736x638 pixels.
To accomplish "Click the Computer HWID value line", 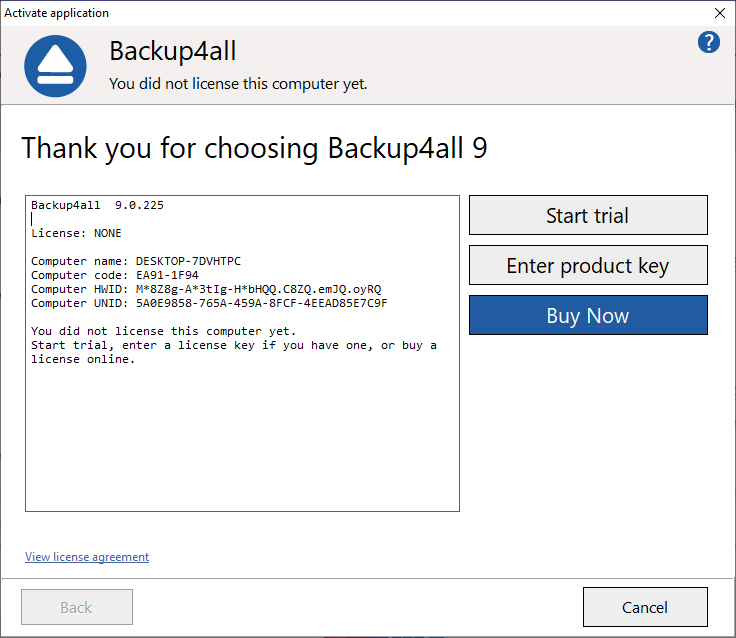I will tap(206, 289).
